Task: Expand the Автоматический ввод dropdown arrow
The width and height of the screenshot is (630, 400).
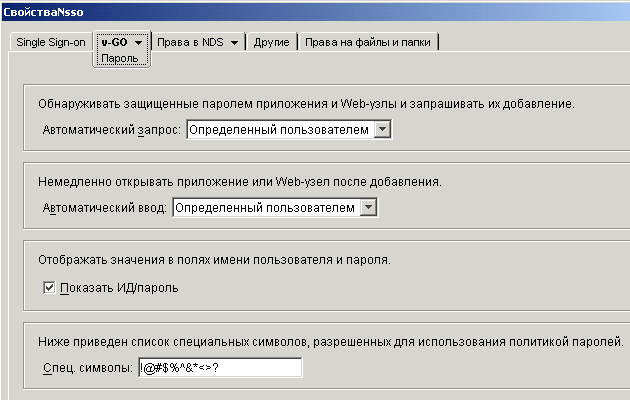Action: 368,208
